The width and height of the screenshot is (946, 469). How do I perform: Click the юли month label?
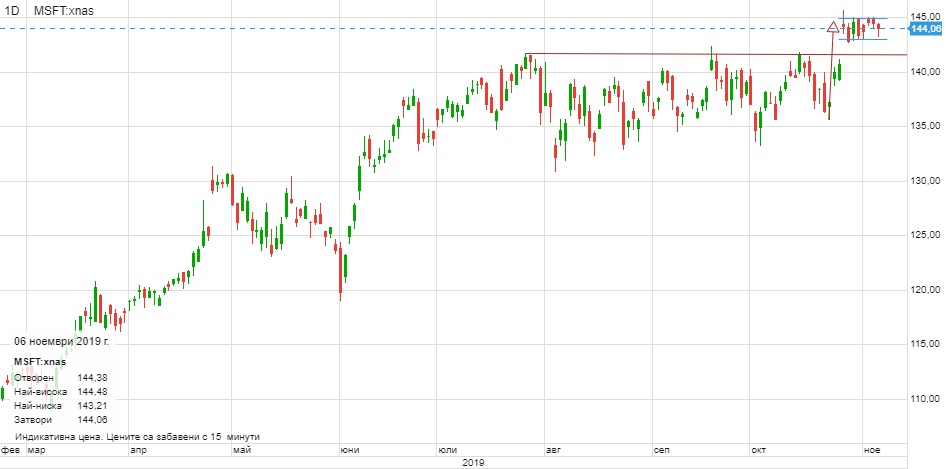tap(447, 450)
